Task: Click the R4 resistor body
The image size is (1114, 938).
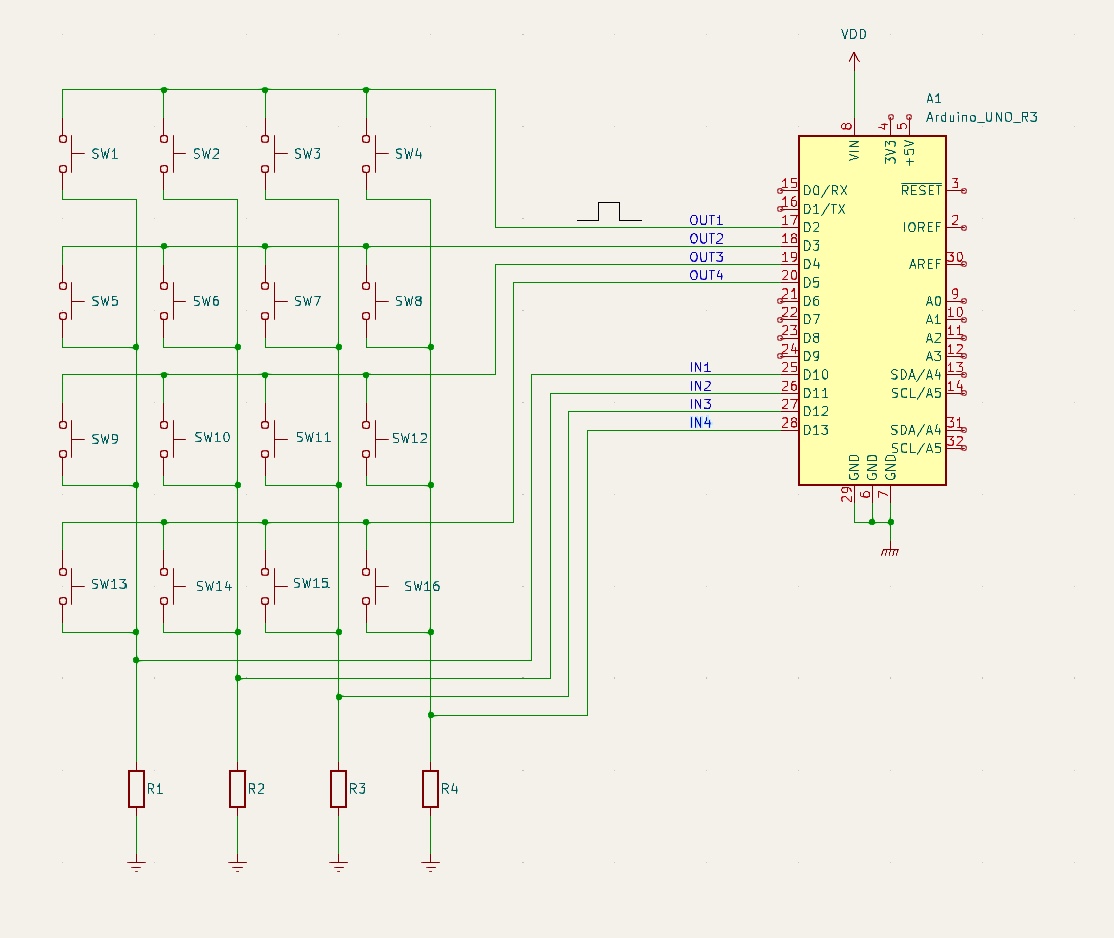Action: click(430, 788)
